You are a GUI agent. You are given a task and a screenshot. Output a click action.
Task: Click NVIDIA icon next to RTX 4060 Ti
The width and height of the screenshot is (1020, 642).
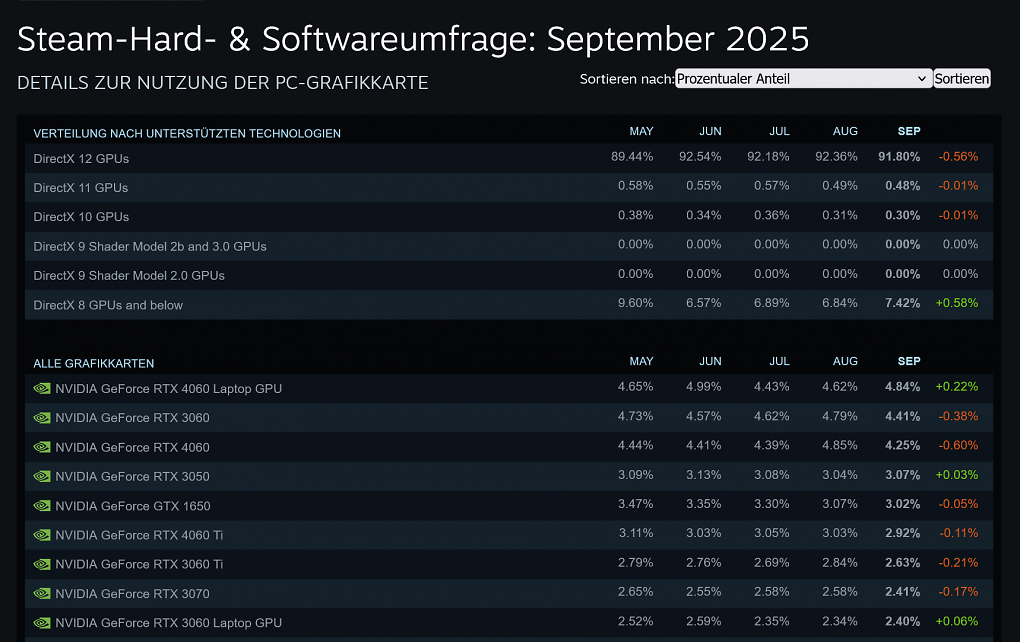click(x=42, y=535)
